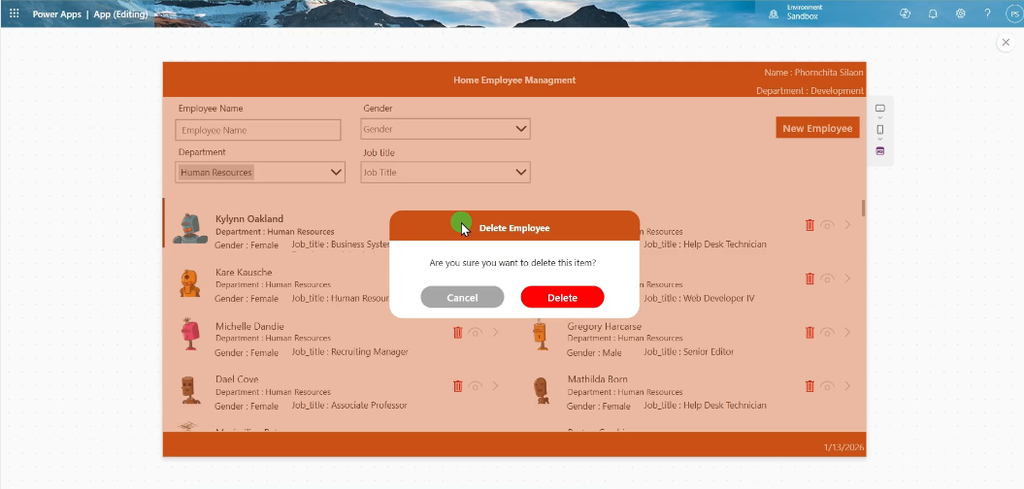
Task: Select Michelle Dandie's pink robot avatar
Action: pos(190,335)
